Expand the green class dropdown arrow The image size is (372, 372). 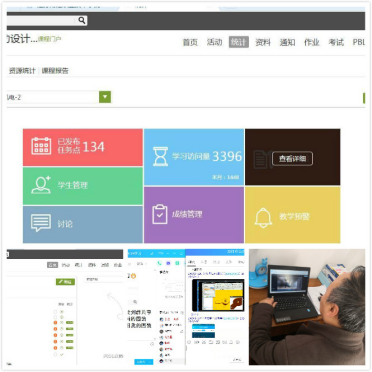click(x=105, y=97)
